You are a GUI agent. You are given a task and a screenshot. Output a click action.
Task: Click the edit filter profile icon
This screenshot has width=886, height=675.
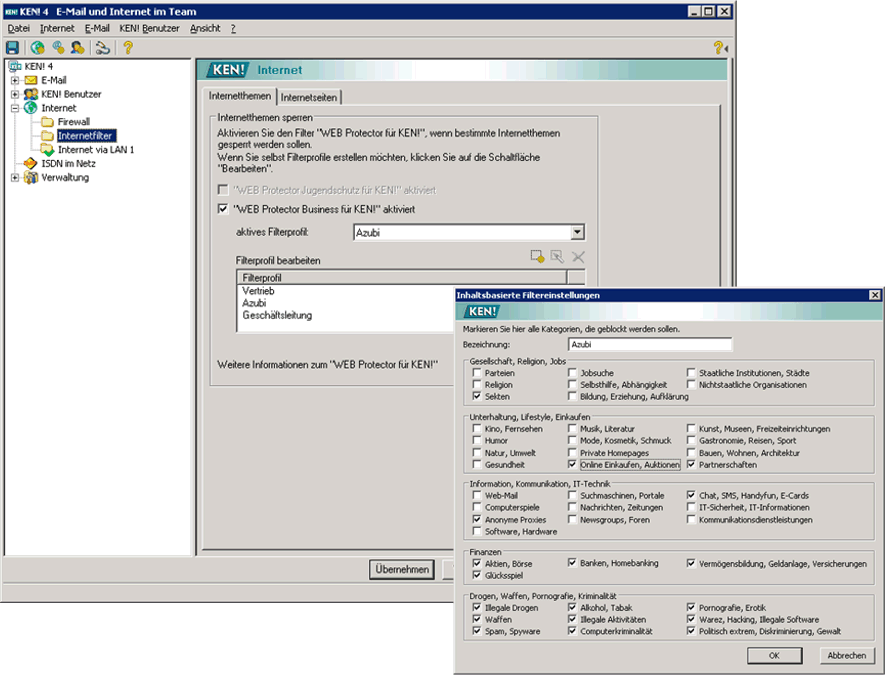point(557,257)
